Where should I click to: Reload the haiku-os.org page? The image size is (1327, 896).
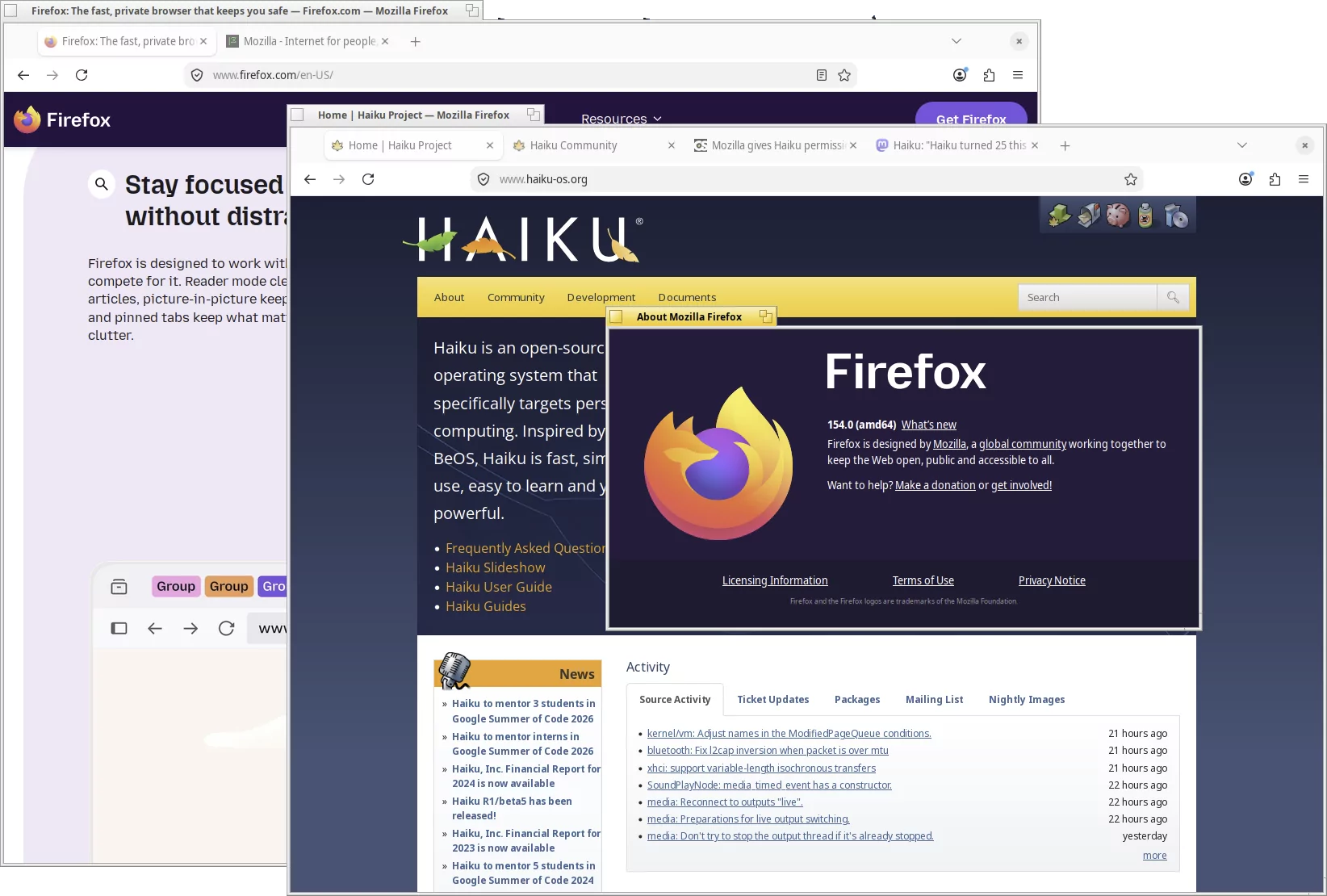368,179
